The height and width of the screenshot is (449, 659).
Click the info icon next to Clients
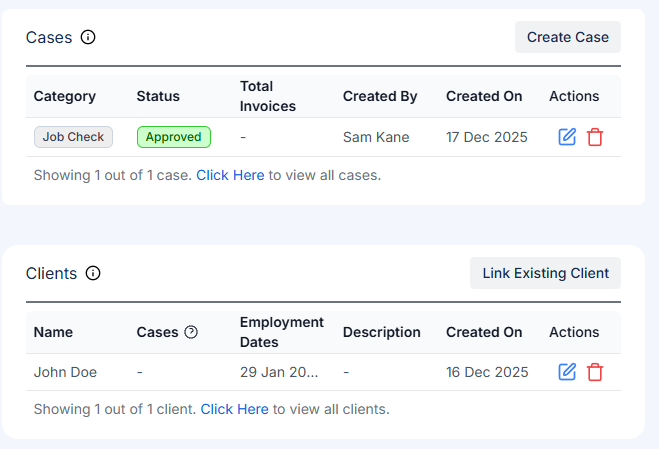pyautogui.click(x=93, y=273)
